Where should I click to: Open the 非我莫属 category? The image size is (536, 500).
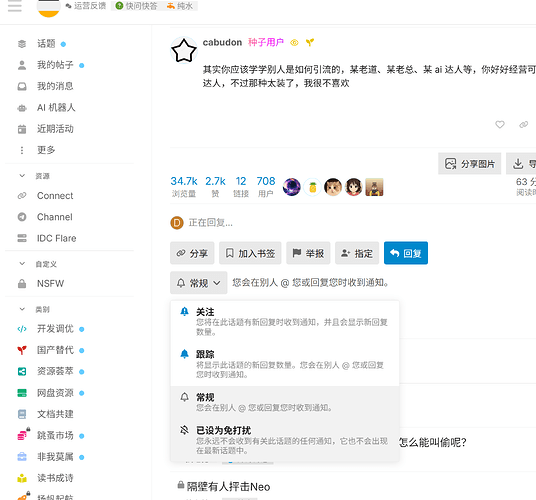pos(55,457)
